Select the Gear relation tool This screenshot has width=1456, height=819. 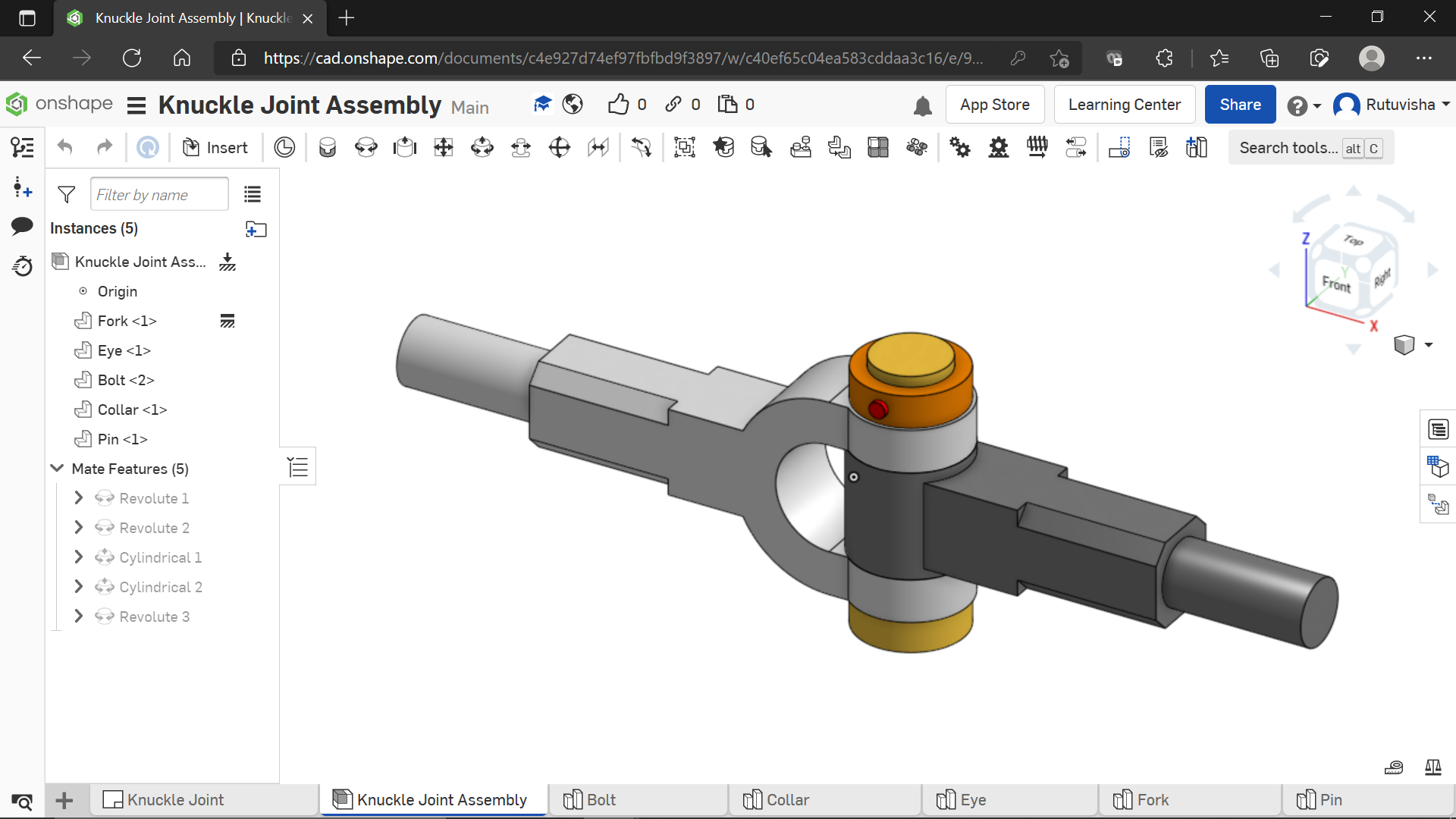pos(960,147)
